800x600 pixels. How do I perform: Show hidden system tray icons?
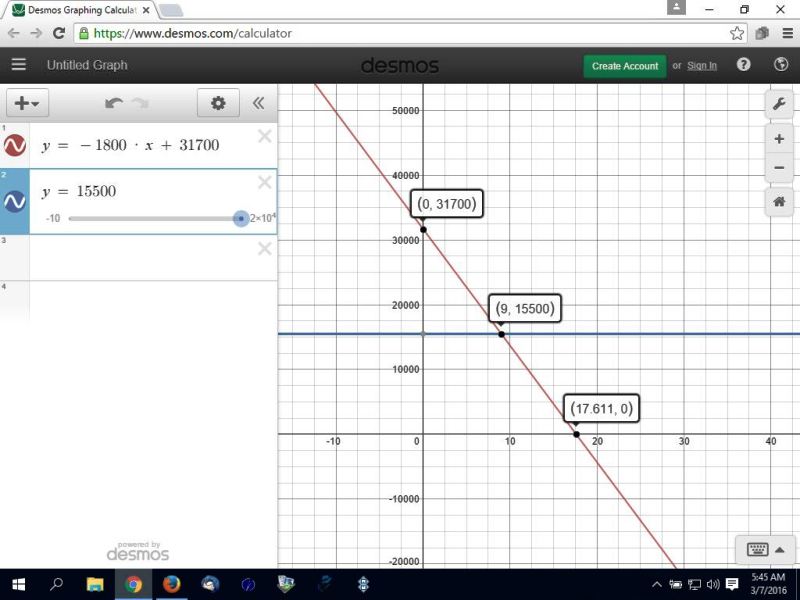657,585
